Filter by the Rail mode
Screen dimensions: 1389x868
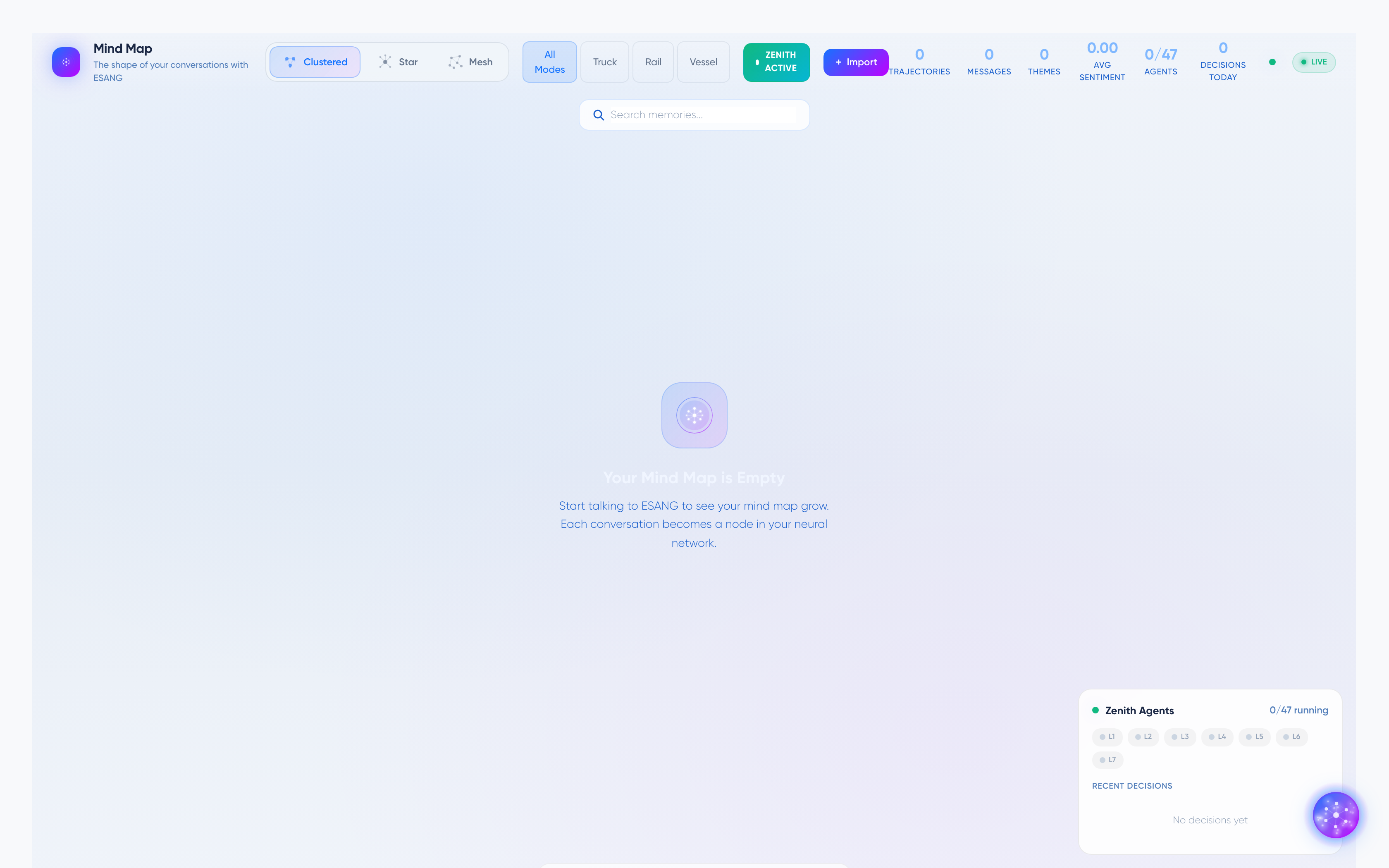(x=653, y=62)
